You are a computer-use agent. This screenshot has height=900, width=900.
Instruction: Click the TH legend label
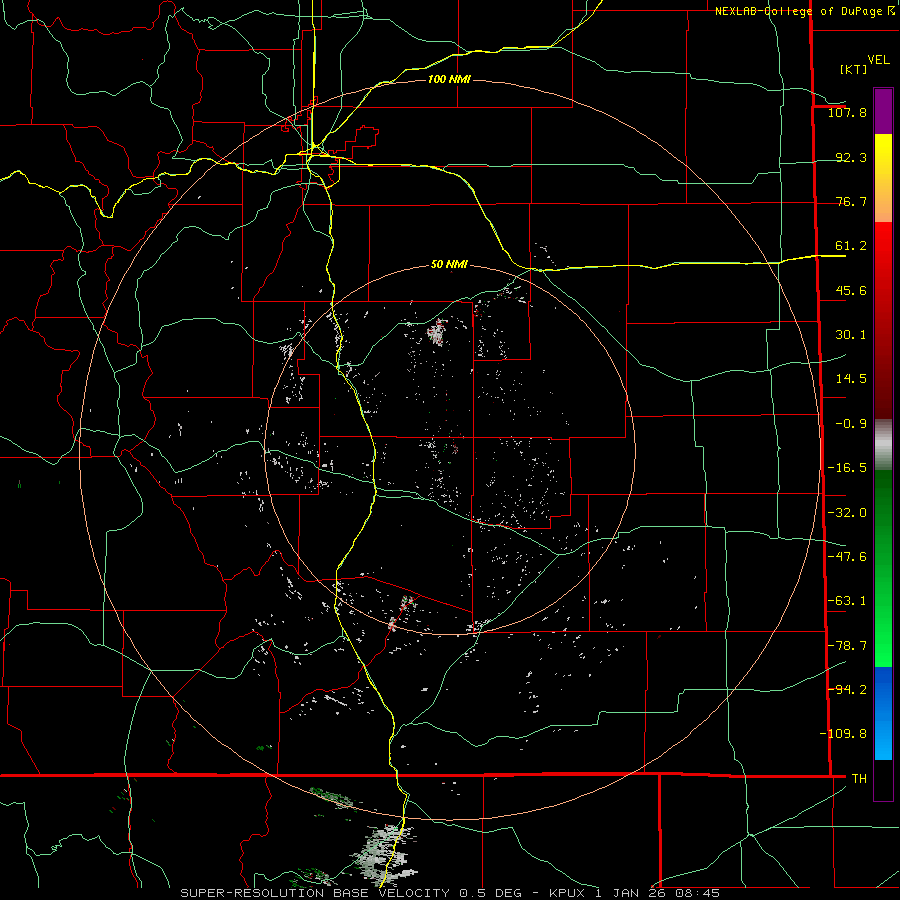click(x=859, y=779)
